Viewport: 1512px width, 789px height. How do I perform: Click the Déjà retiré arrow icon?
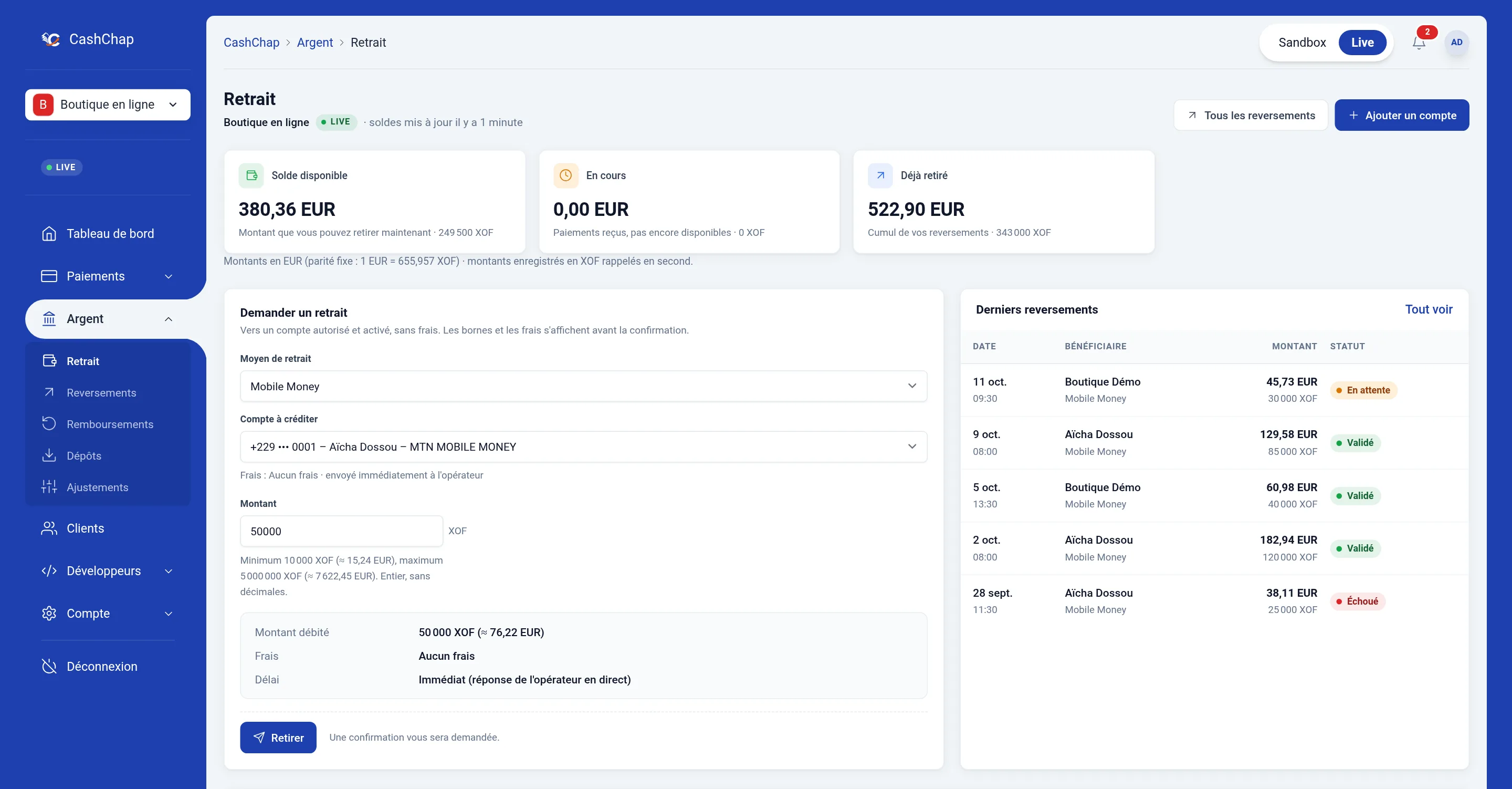click(x=880, y=175)
